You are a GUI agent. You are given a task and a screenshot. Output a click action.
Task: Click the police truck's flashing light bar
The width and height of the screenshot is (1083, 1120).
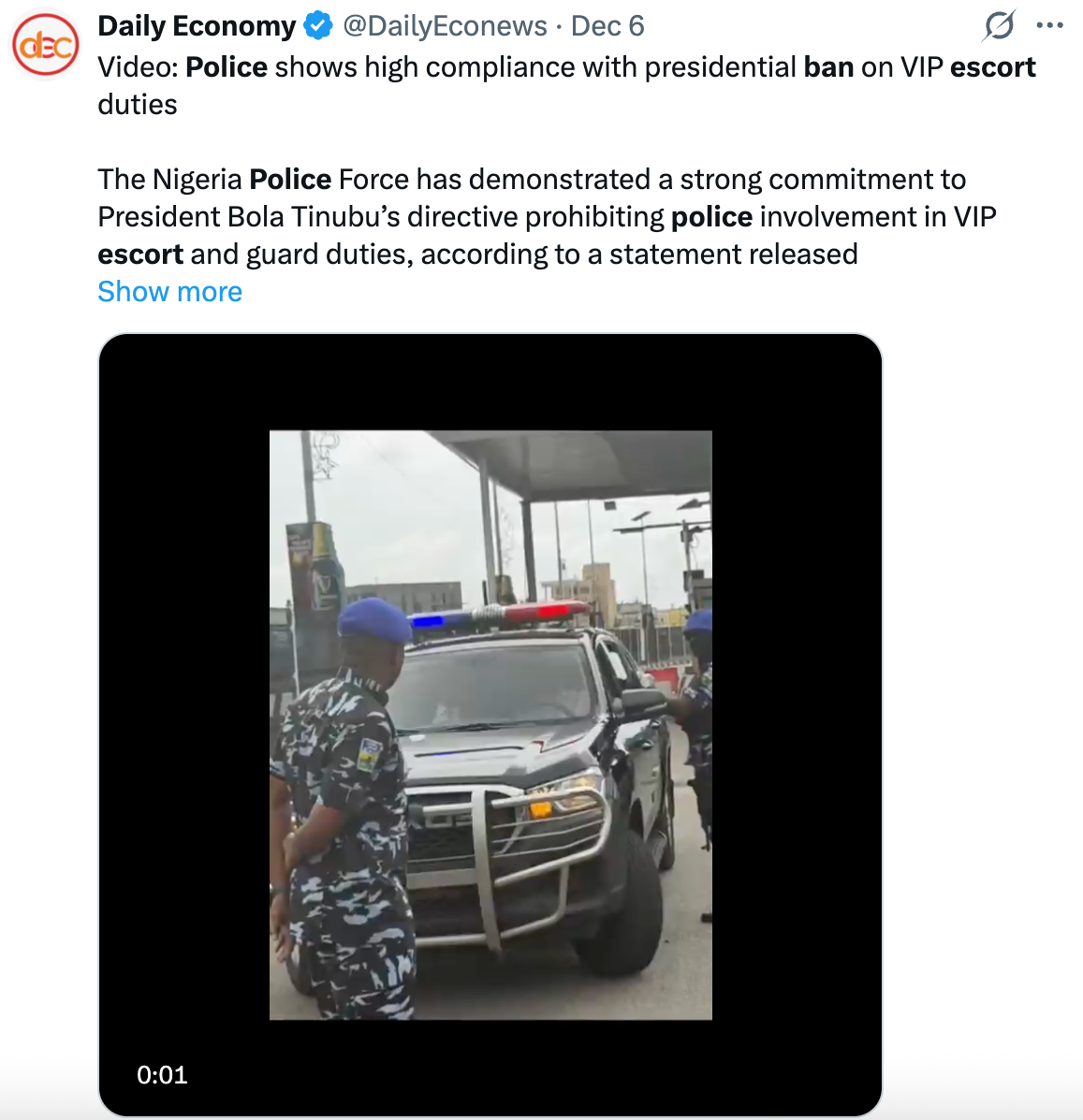tap(499, 616)
